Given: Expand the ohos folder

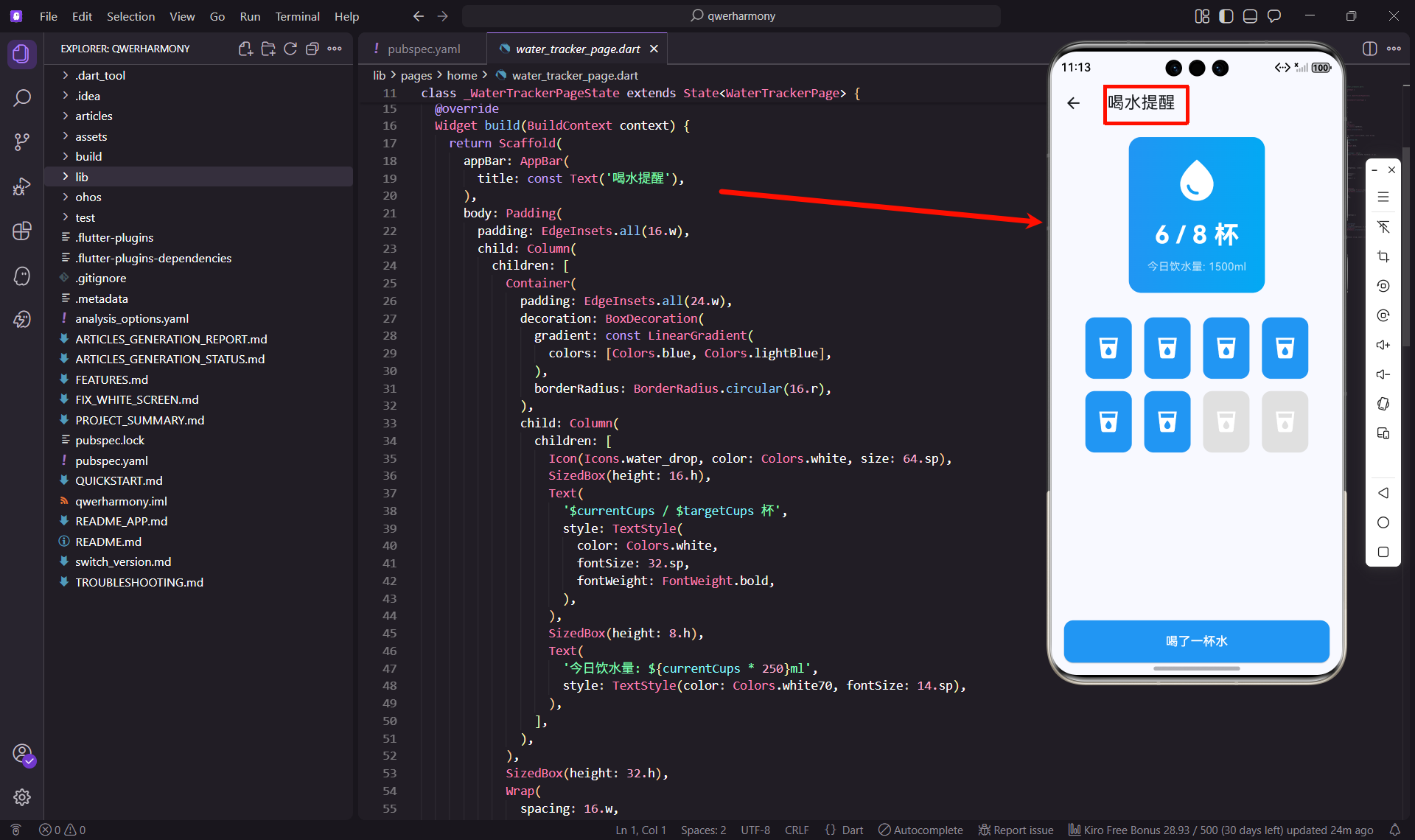Looking at the screenshot, I should pos(88,197).
